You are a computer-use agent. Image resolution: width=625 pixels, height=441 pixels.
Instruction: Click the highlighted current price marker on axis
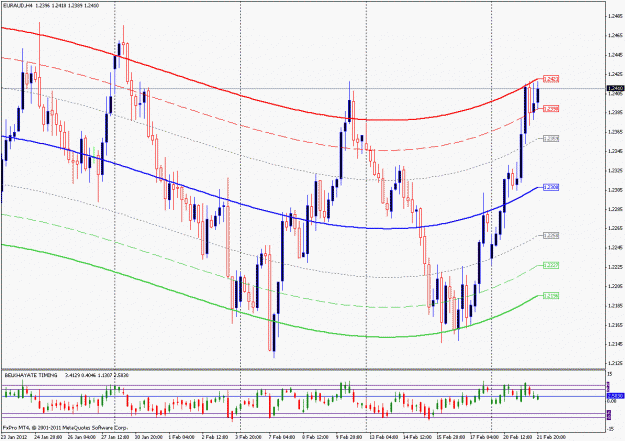(615, 88)
